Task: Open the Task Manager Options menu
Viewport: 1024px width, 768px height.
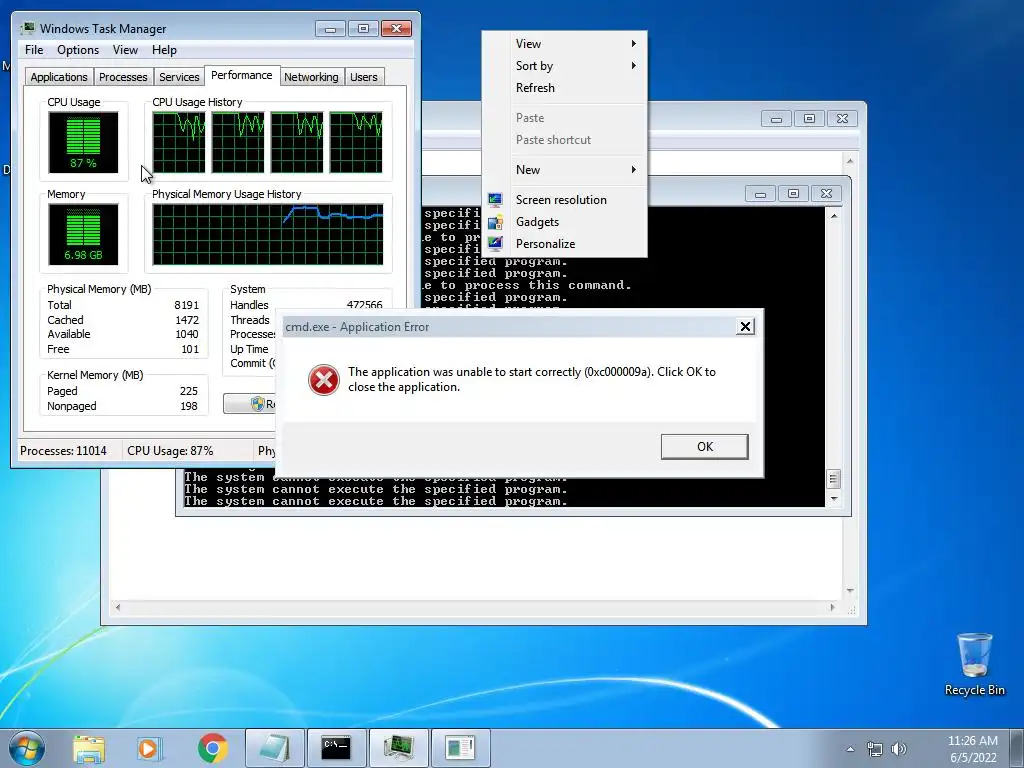Action: click(x=78, y=50)
